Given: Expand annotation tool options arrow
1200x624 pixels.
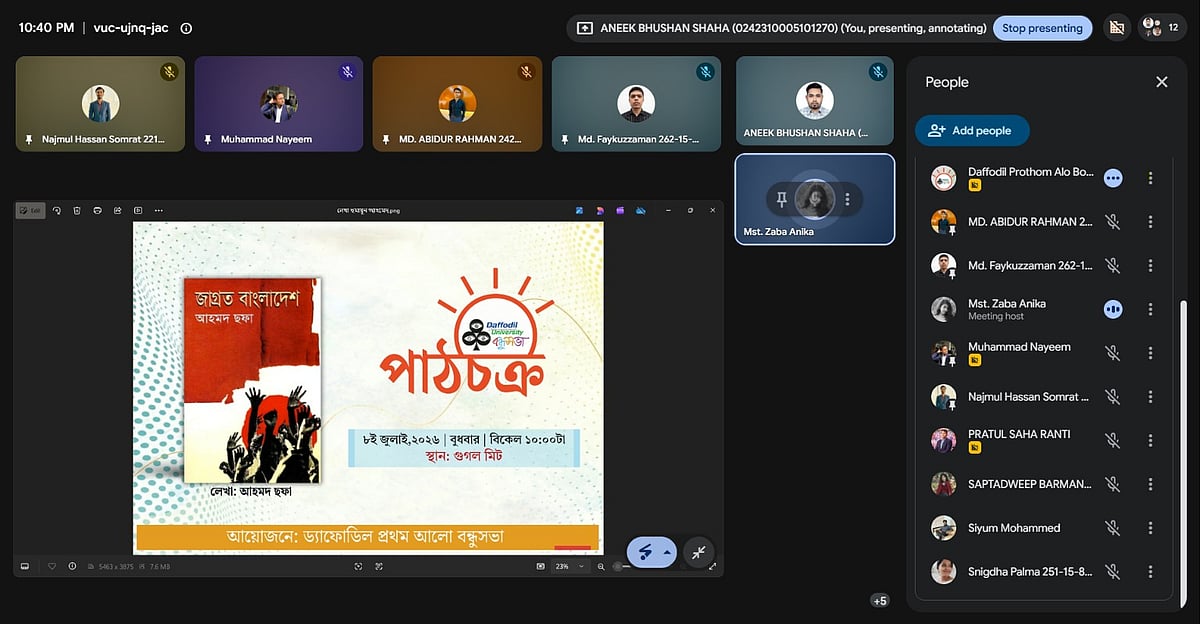Looking at the screenshot, I should click(666, 552).
